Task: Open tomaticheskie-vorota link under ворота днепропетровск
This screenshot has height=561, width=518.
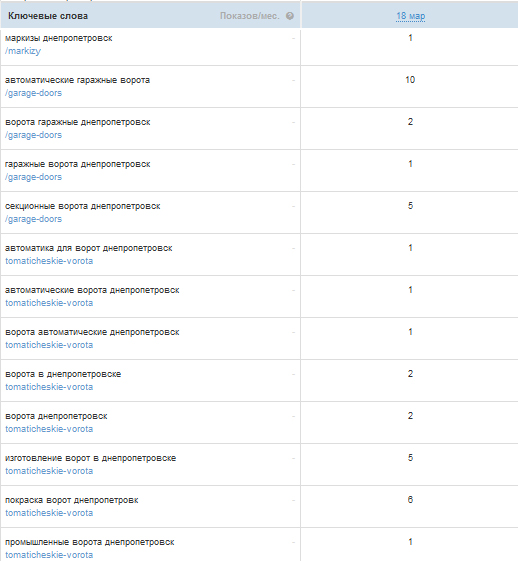Action: tap(49, 429)
